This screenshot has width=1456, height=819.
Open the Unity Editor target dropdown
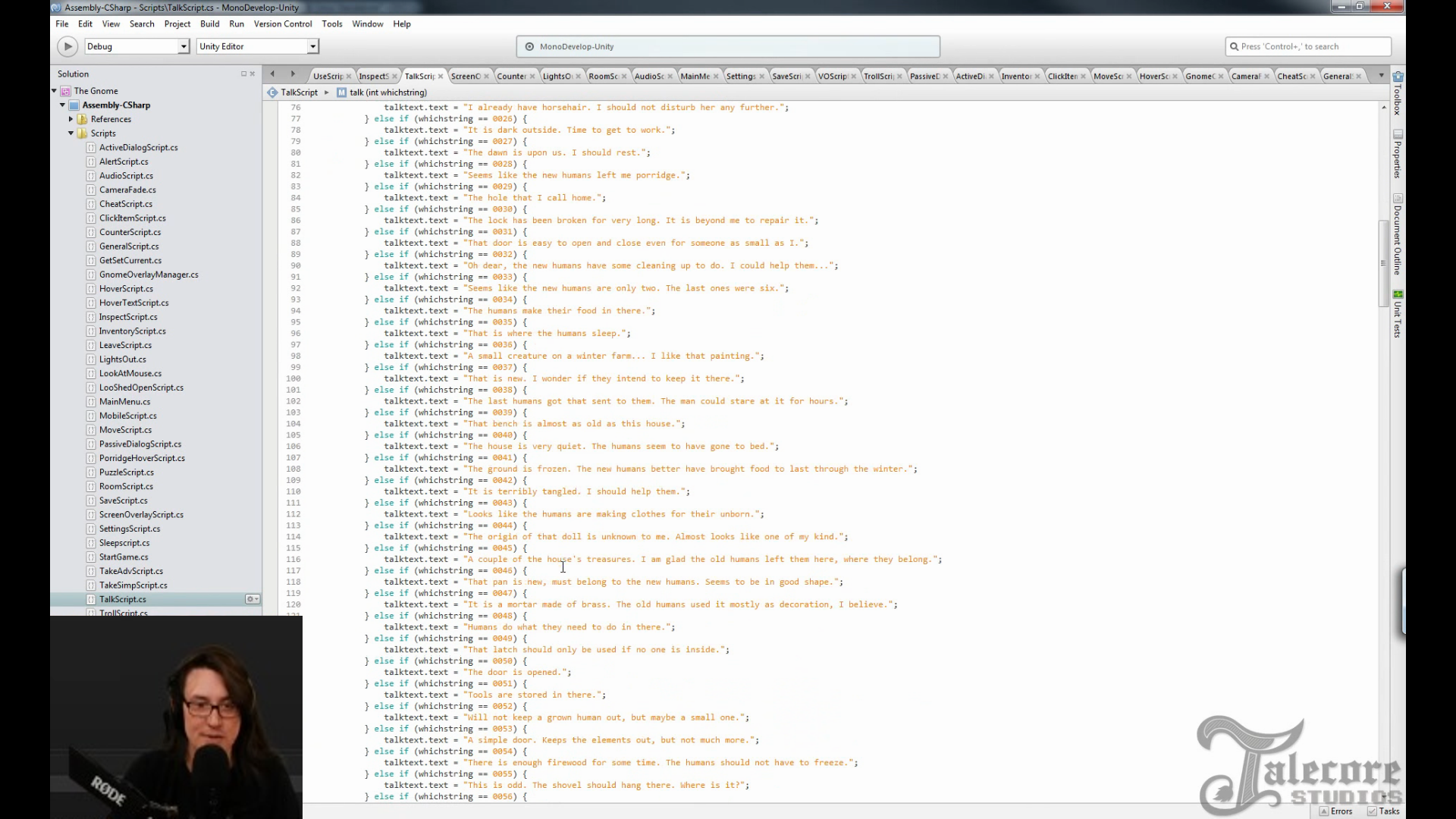point(258,46)
